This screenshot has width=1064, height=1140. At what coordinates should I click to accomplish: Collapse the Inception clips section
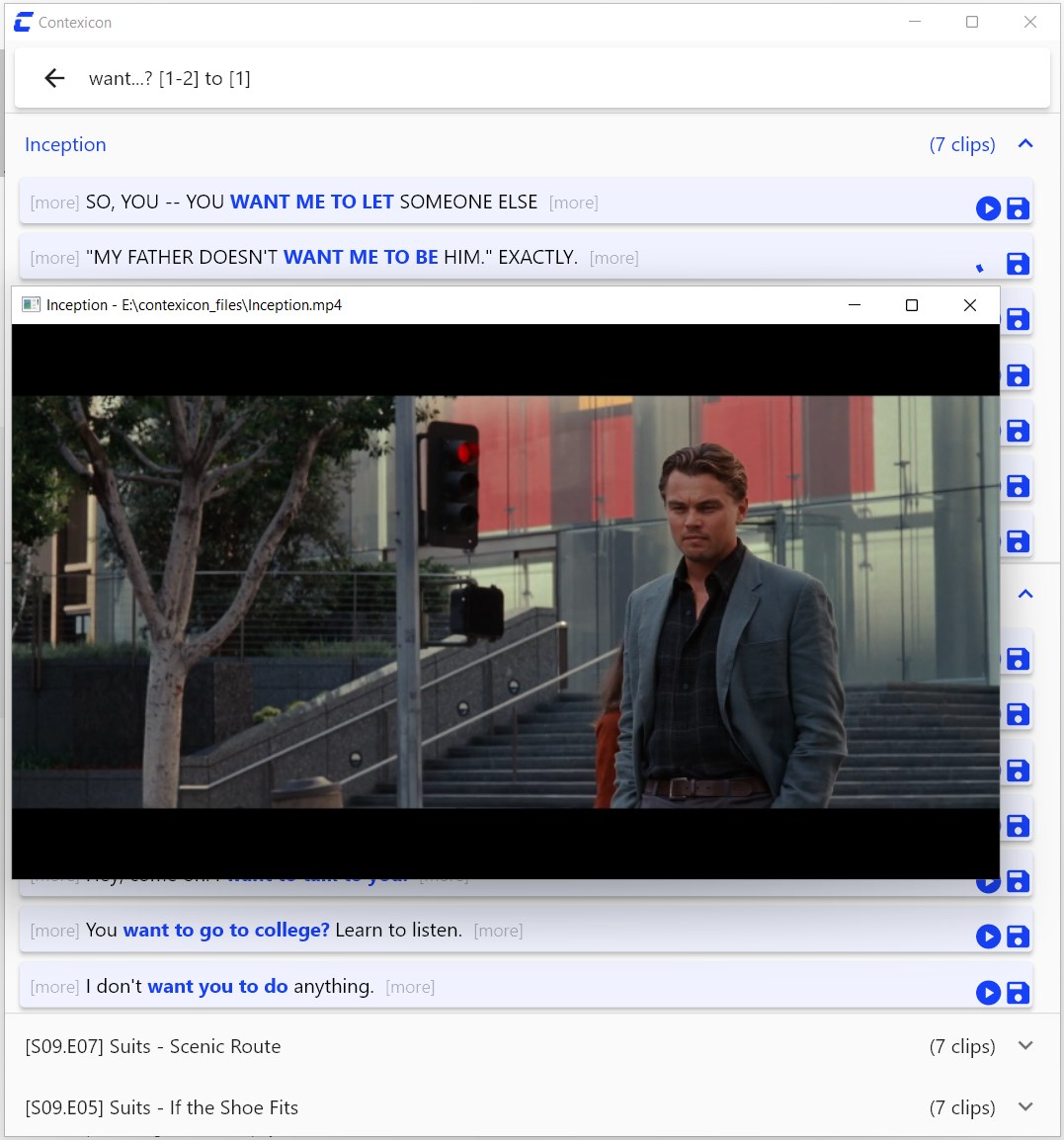[1025, 144]
